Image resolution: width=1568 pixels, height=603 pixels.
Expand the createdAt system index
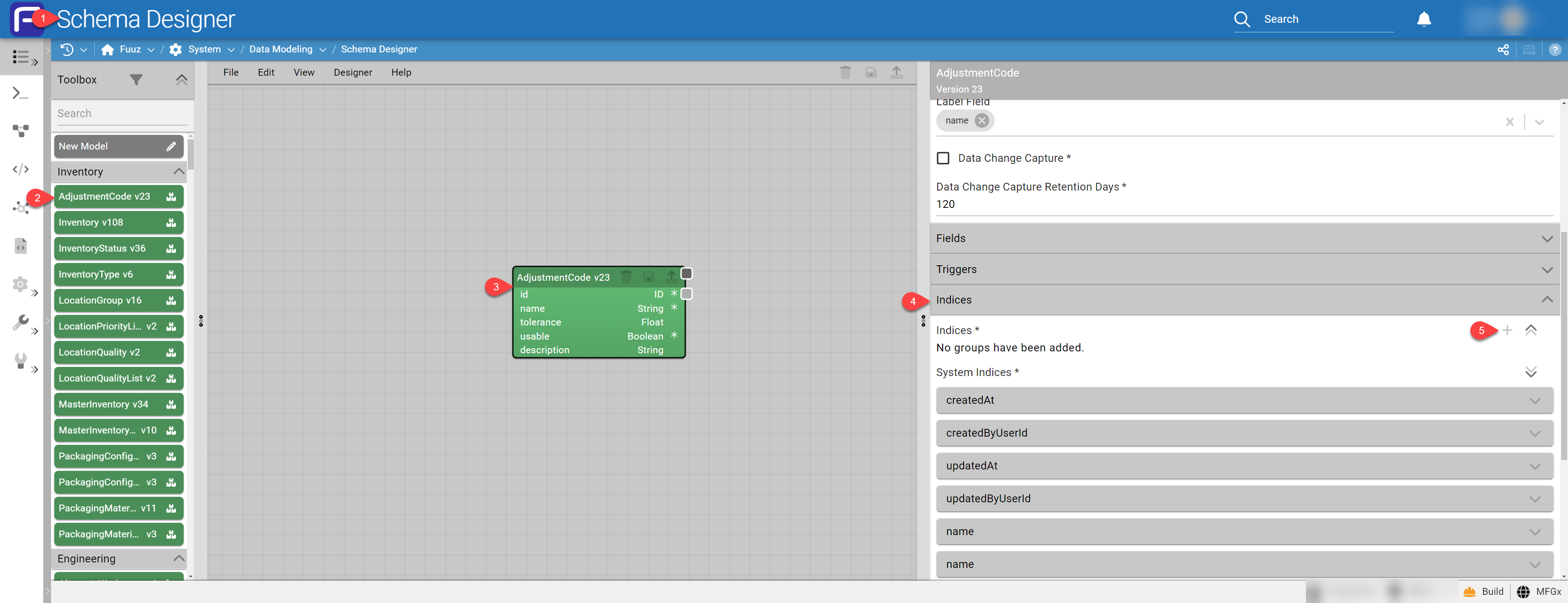click(x=1244, y=400)
